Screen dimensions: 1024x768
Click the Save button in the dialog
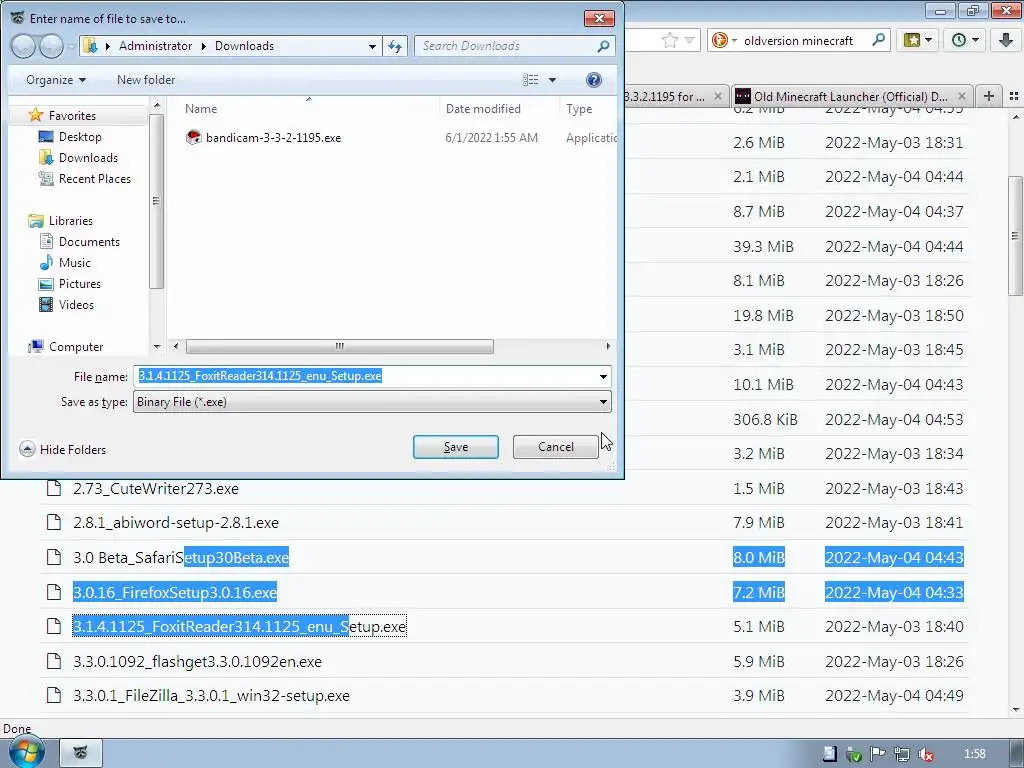(455, 447)
